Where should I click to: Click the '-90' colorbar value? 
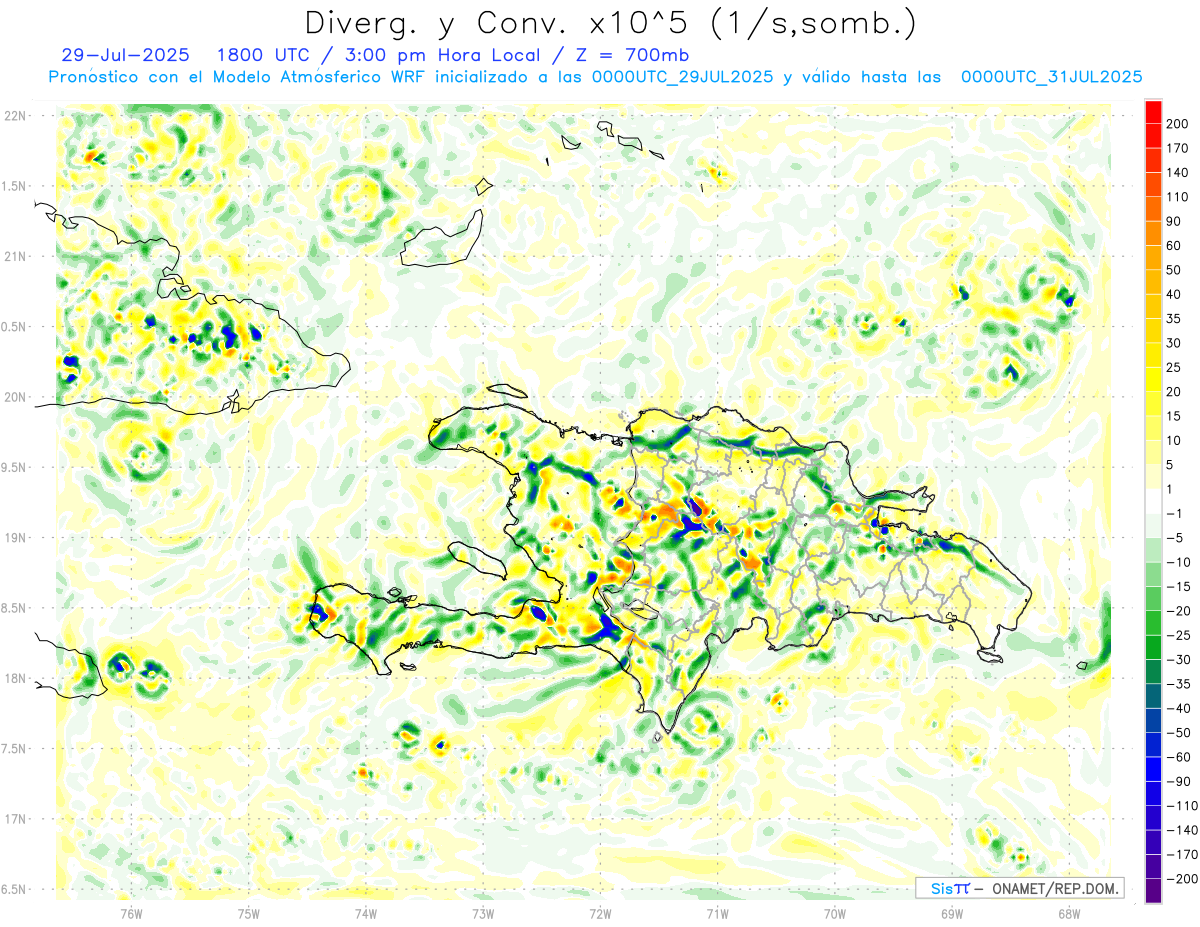tap(1178, 781)
